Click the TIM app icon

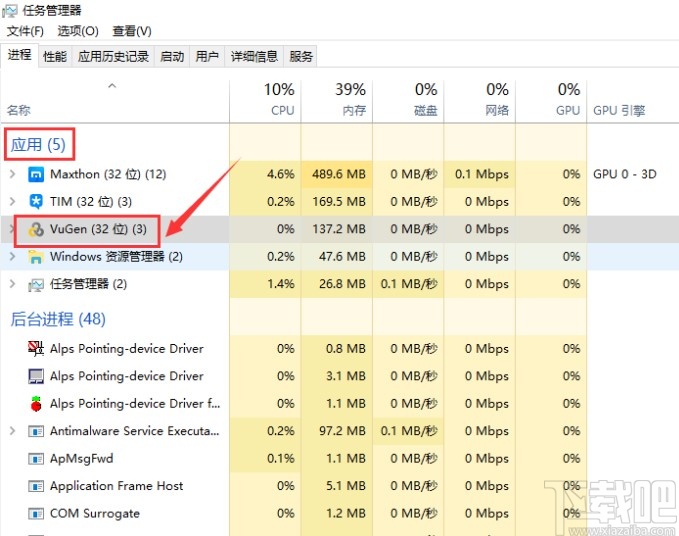[36, 202]
